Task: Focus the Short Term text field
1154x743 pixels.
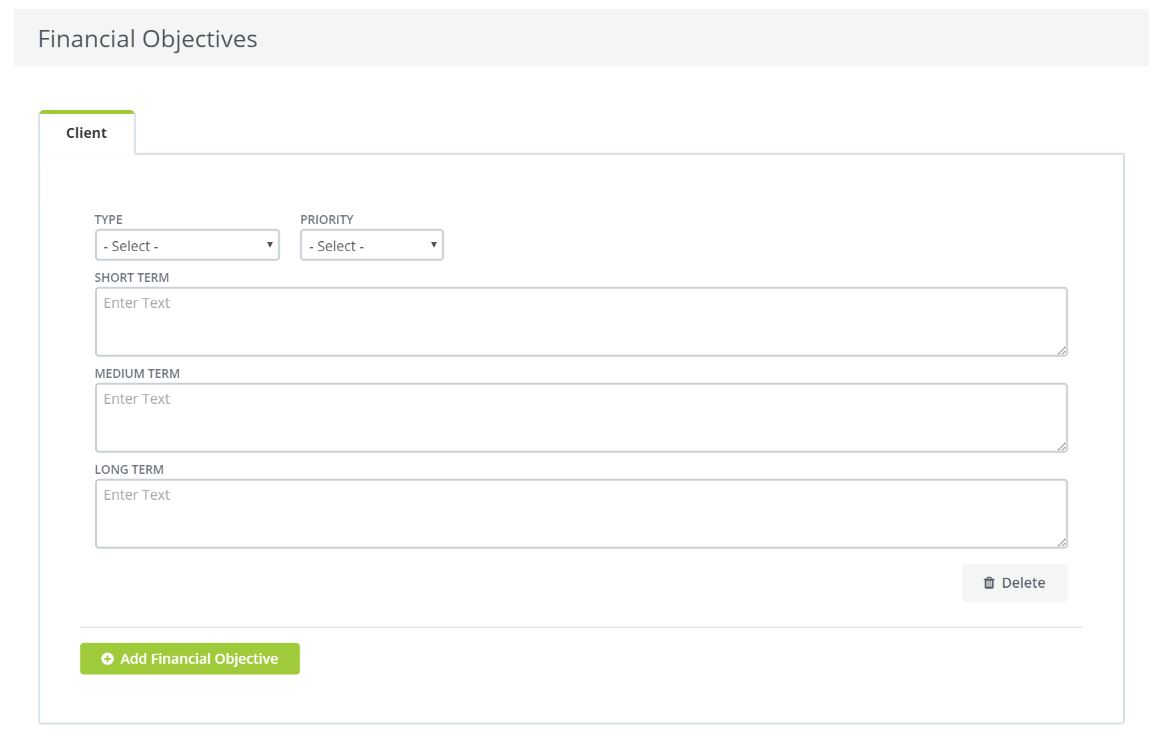Action: (x=580, y=322)
